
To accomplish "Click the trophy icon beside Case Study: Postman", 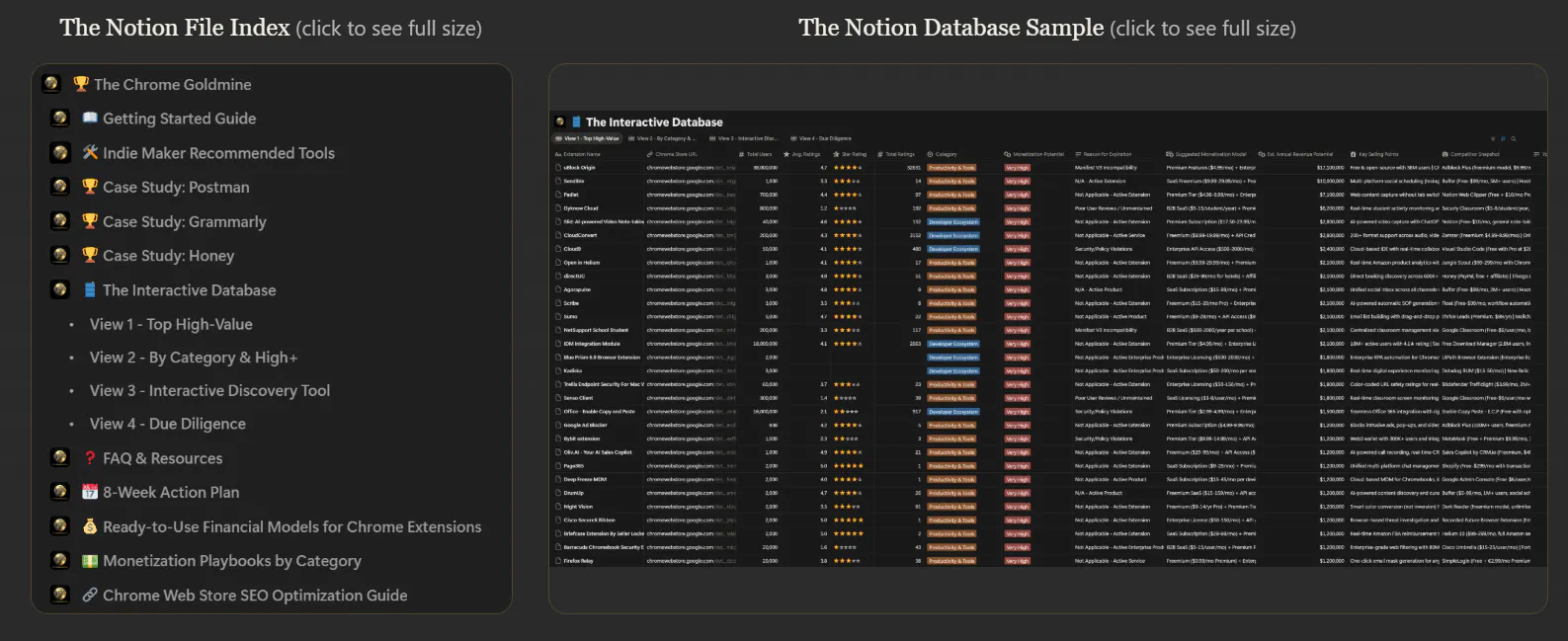I will click(90, 187).
